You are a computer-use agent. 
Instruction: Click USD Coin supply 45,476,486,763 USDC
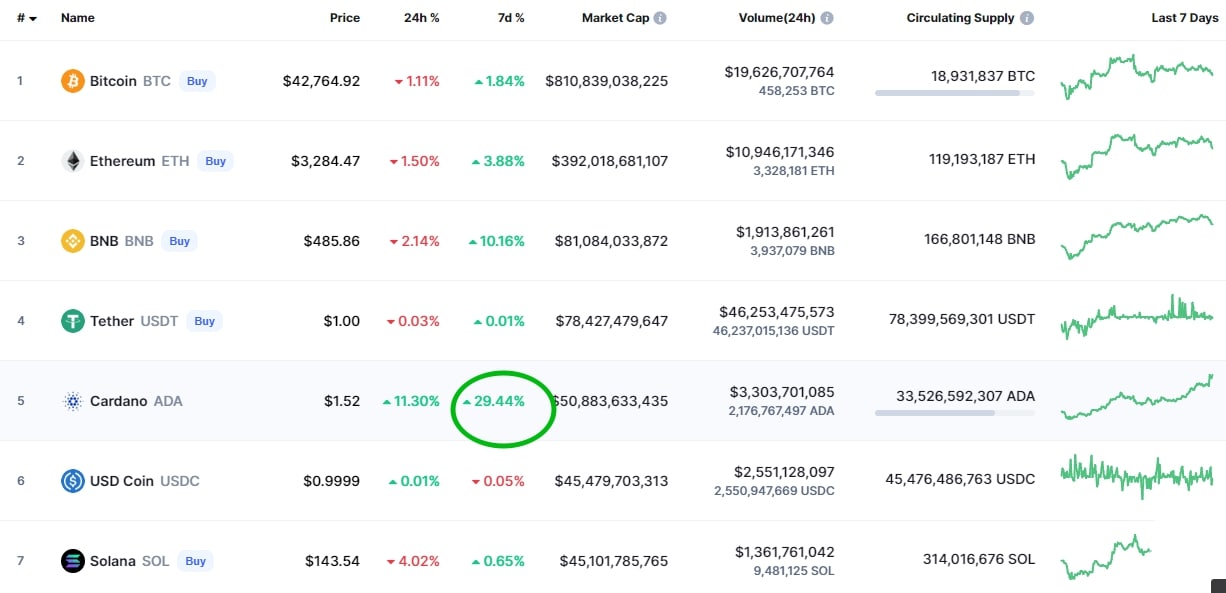[x=960, y=479]
